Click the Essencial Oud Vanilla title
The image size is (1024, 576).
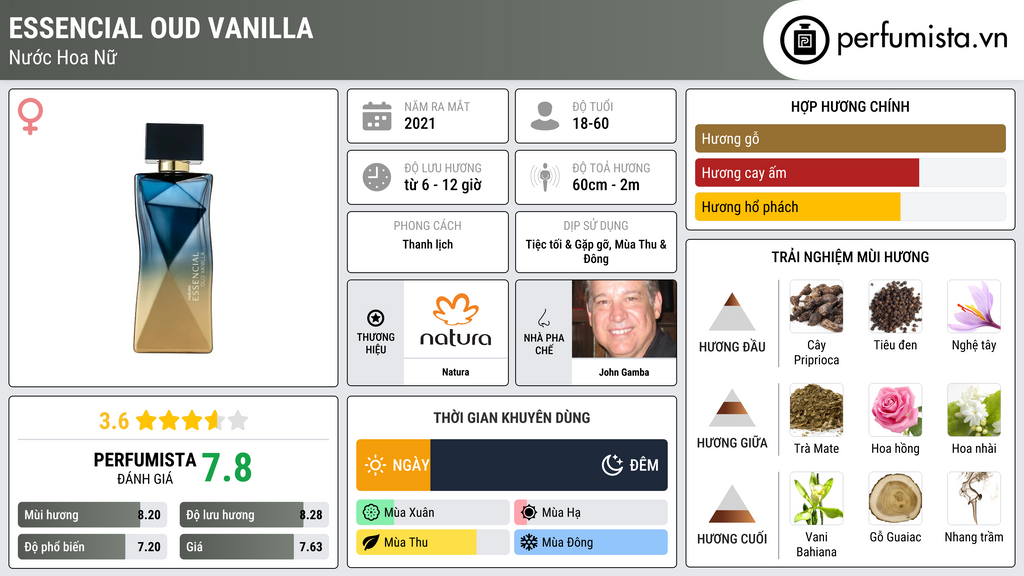pos(161,28)
